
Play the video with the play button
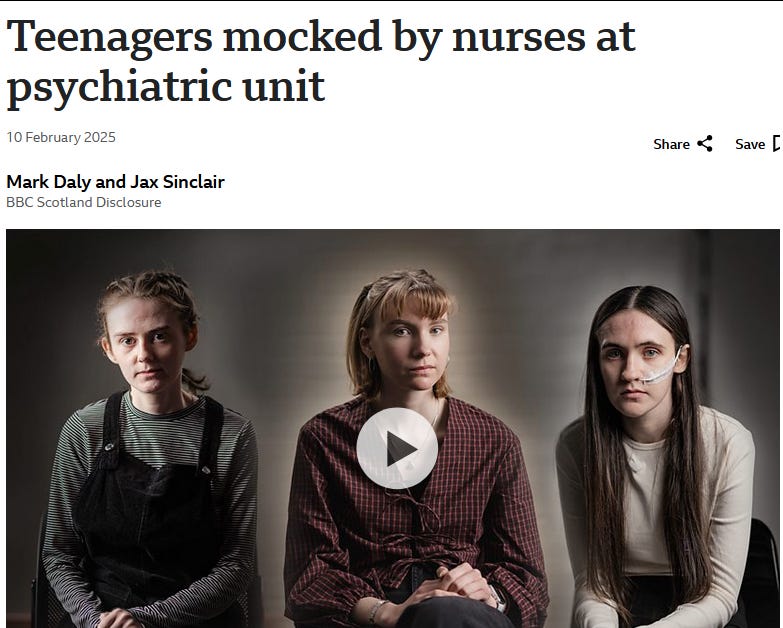397,448
